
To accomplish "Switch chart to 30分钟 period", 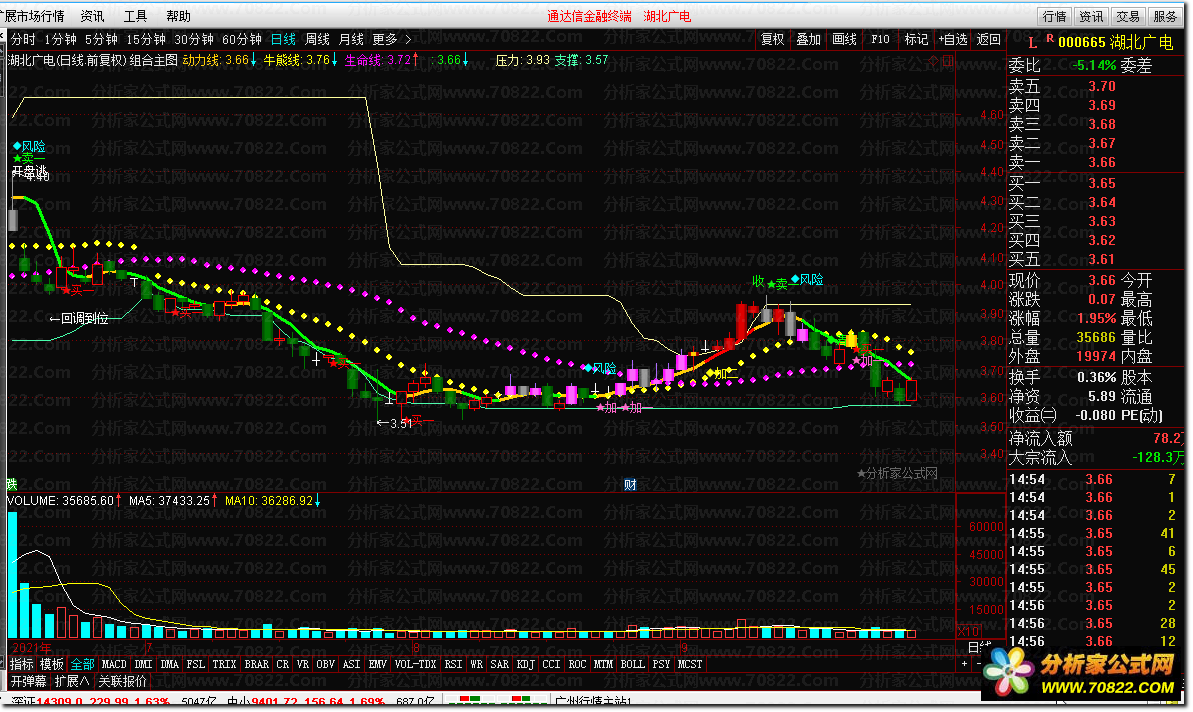I will [194, 40].
